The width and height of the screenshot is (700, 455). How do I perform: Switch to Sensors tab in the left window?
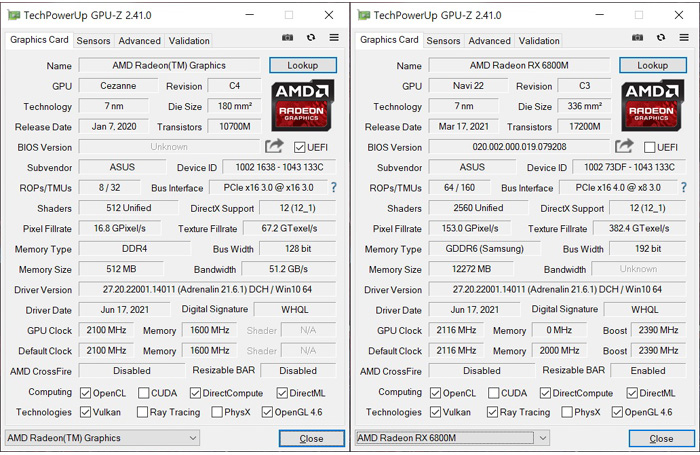(93, 41)
